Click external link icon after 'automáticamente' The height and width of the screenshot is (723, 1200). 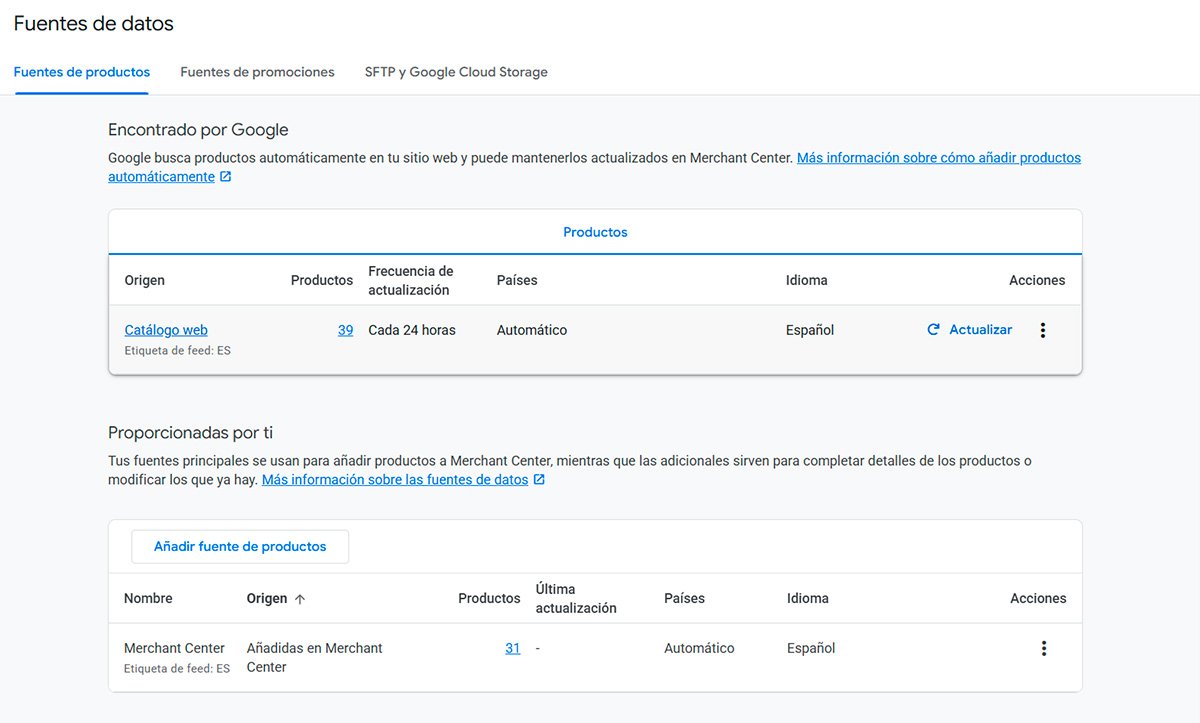[x=225, y=177]
